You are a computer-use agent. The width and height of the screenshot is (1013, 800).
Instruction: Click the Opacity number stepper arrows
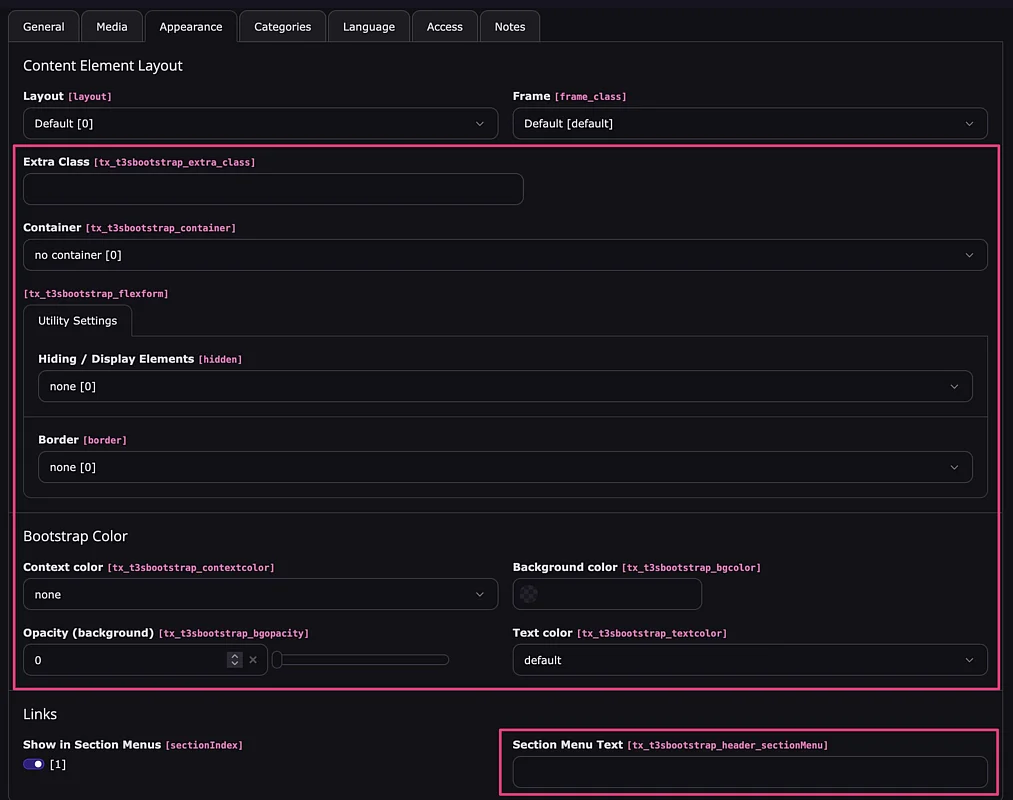[x=234, y=660]
